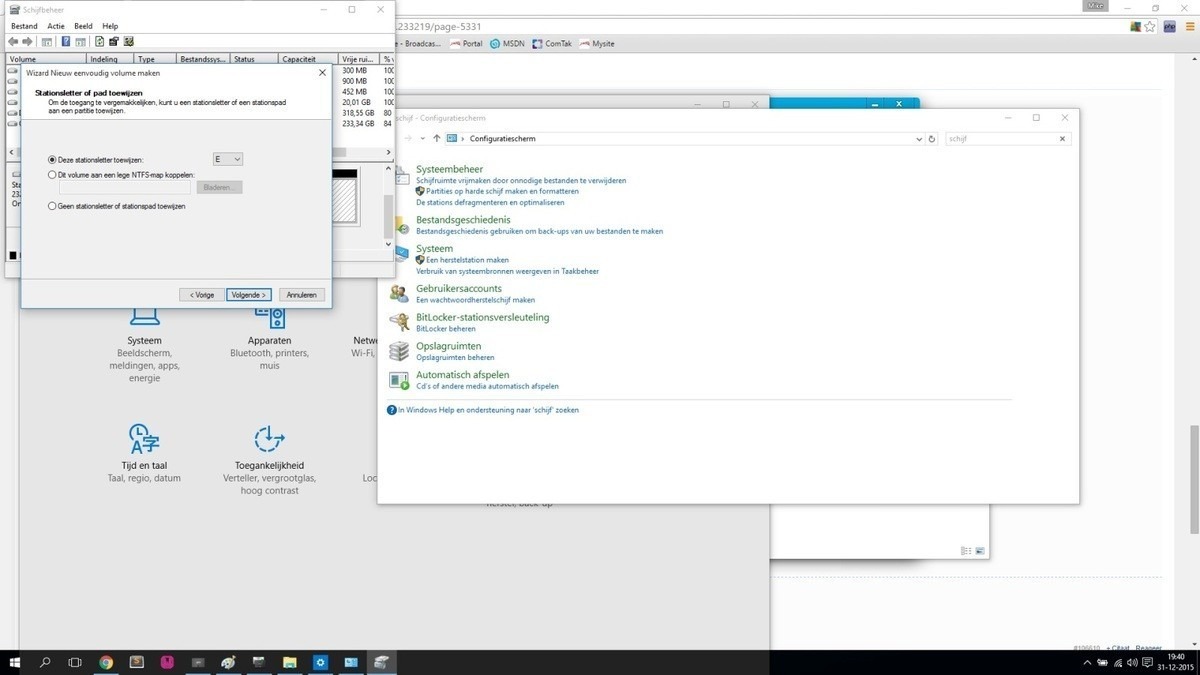Refresh the Configuratiescherm address bar
Image resolution: width=1200 pixels, height=675 pixels.
click(x=932, y=139)
